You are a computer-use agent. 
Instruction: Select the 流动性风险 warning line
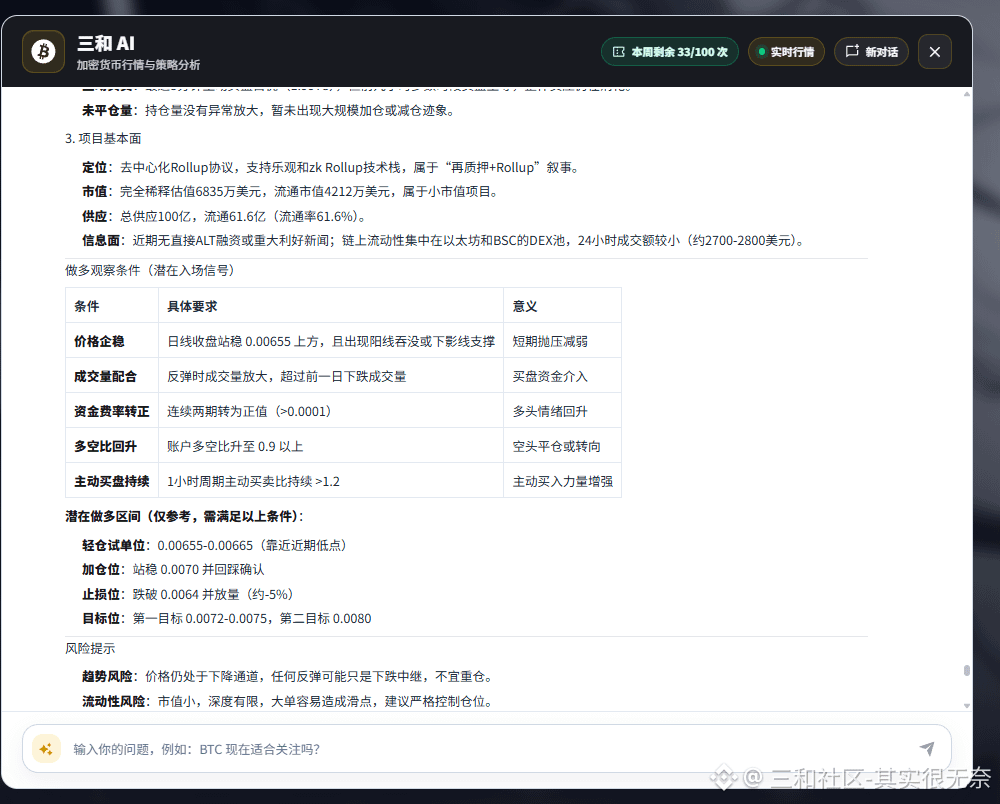tap(289, 701)
